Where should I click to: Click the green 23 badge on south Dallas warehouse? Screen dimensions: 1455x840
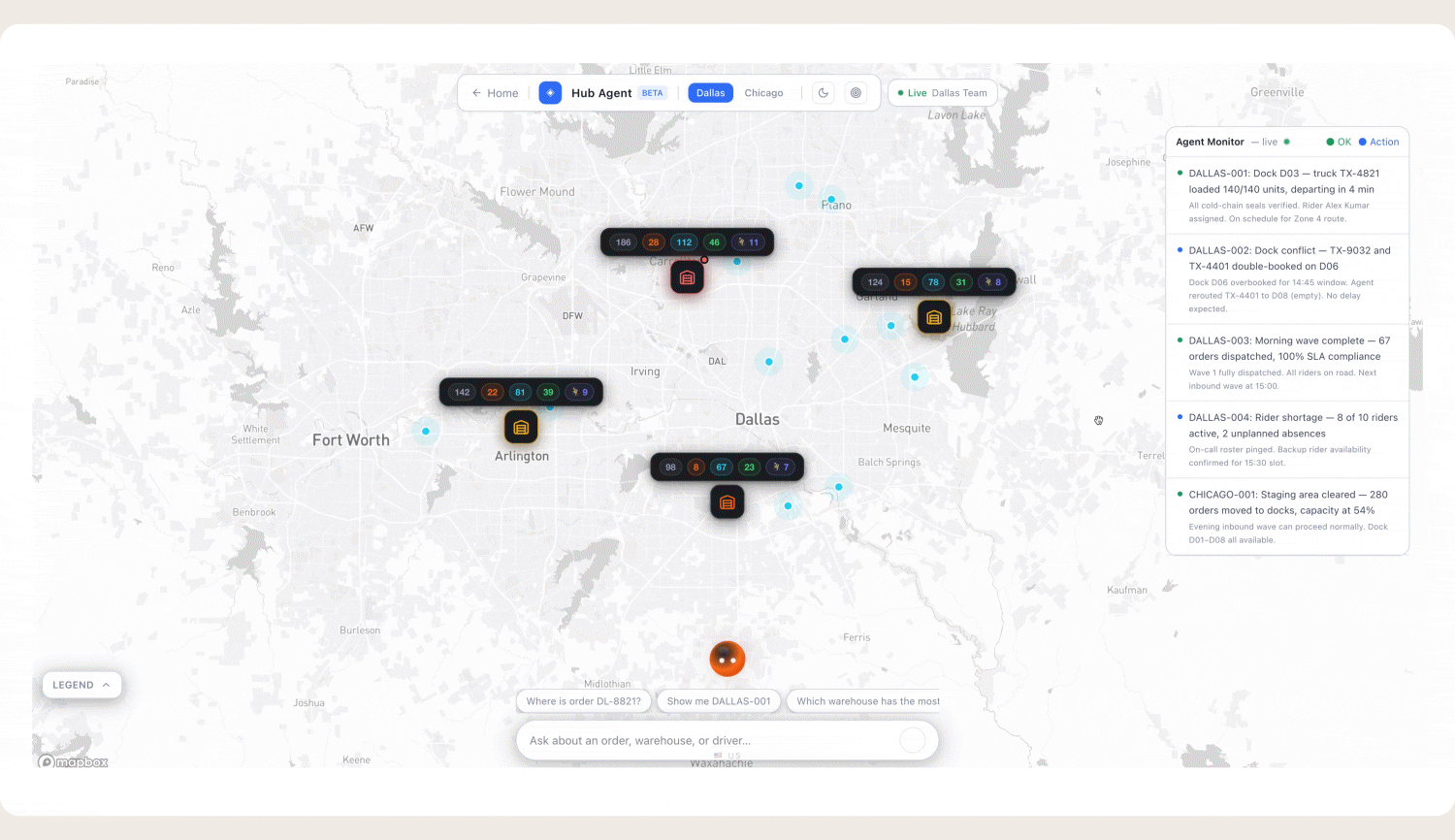[749, 467]
